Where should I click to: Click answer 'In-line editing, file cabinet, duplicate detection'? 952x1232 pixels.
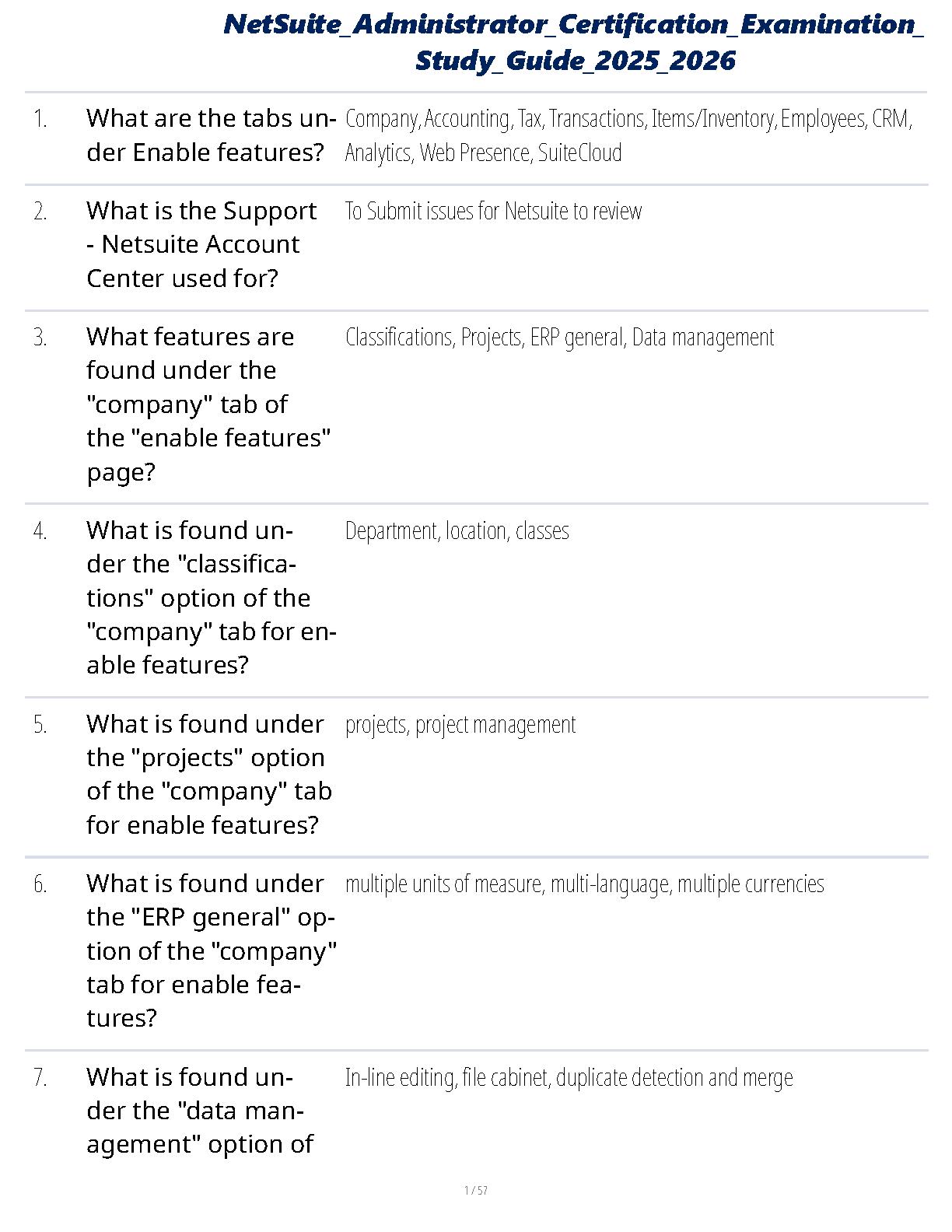[x=569, y=1077]
